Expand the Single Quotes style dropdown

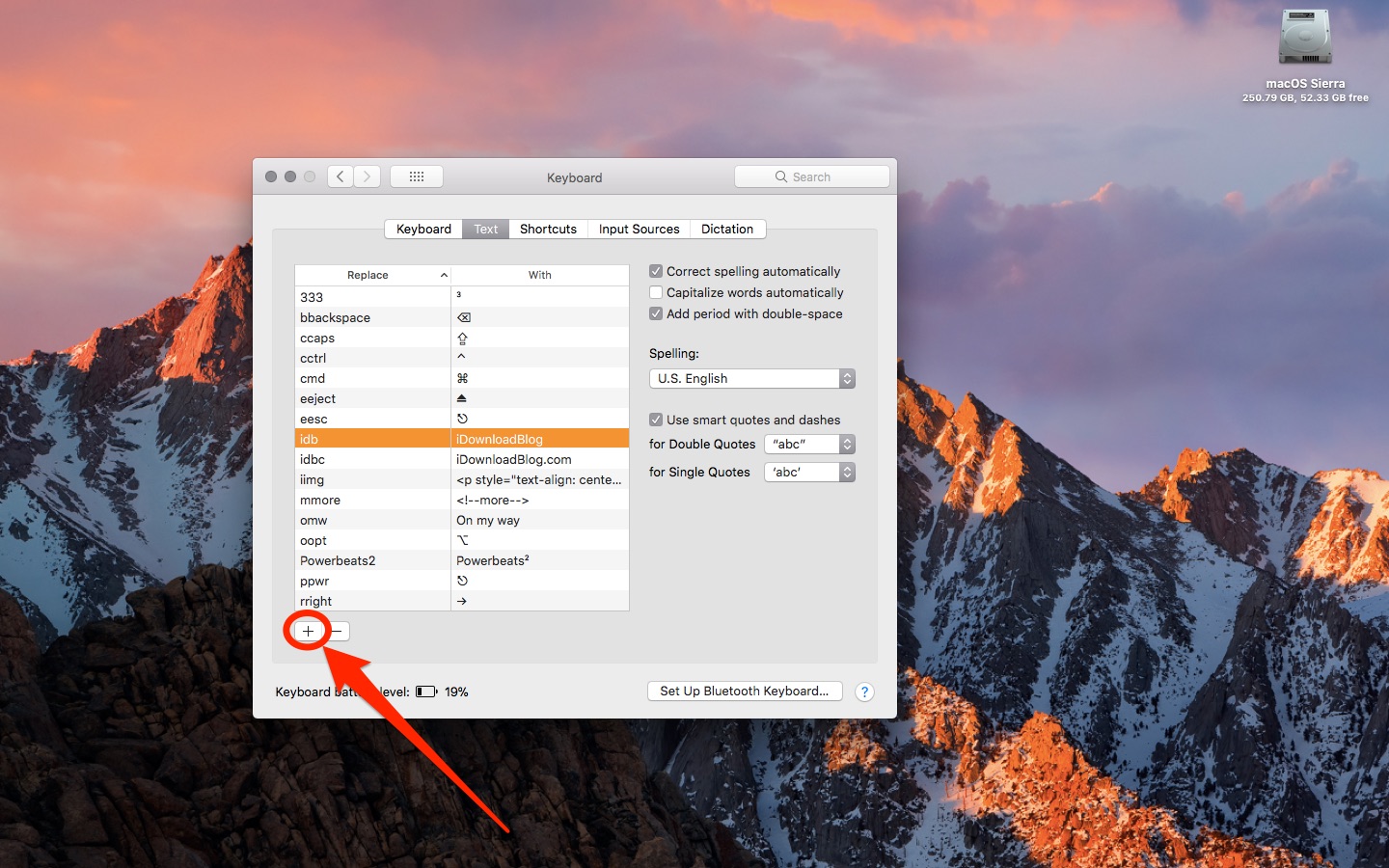tap(809, 472)
